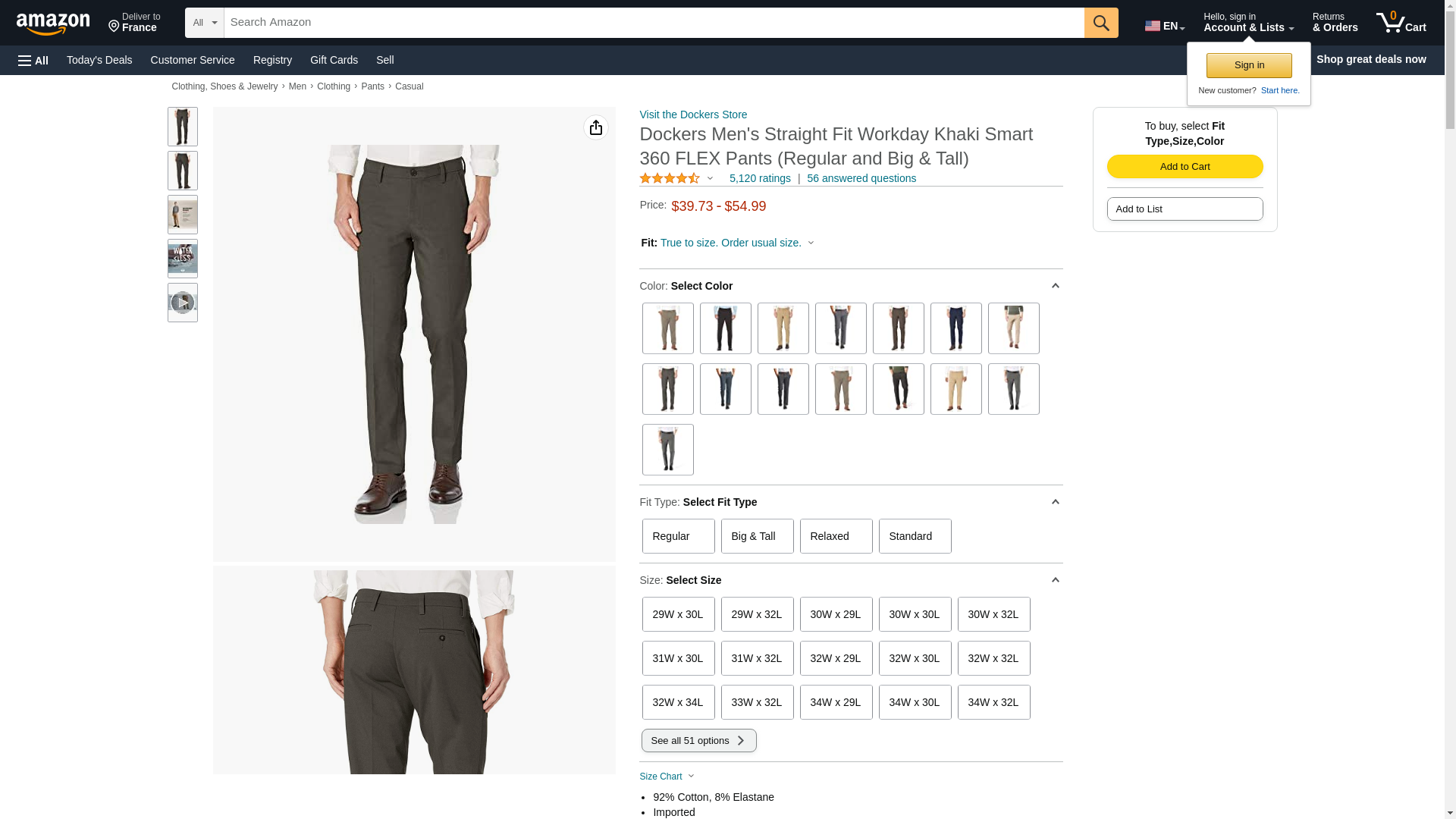The height and width of the screenshot is (819, 1456).
Task: Open the search category All dropdown
Action: click(205, 23)
